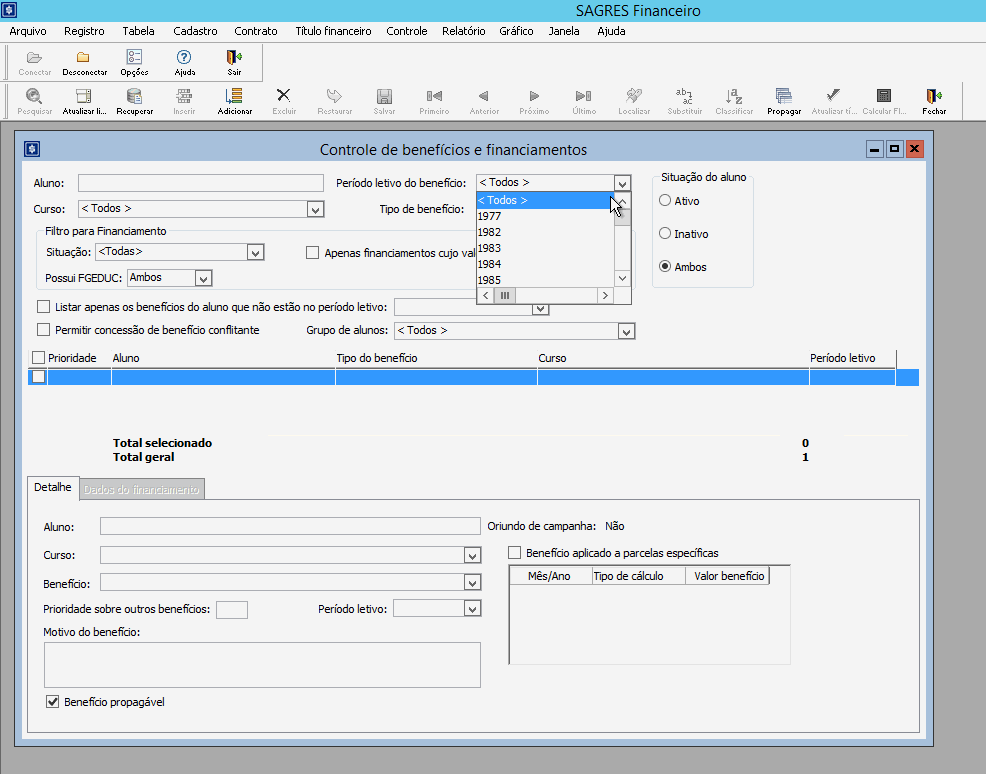The height and width of the screenshot is (774, 986).
Task: Open the Grupo de alunos dropdown
Action: (x=626, y=331)
